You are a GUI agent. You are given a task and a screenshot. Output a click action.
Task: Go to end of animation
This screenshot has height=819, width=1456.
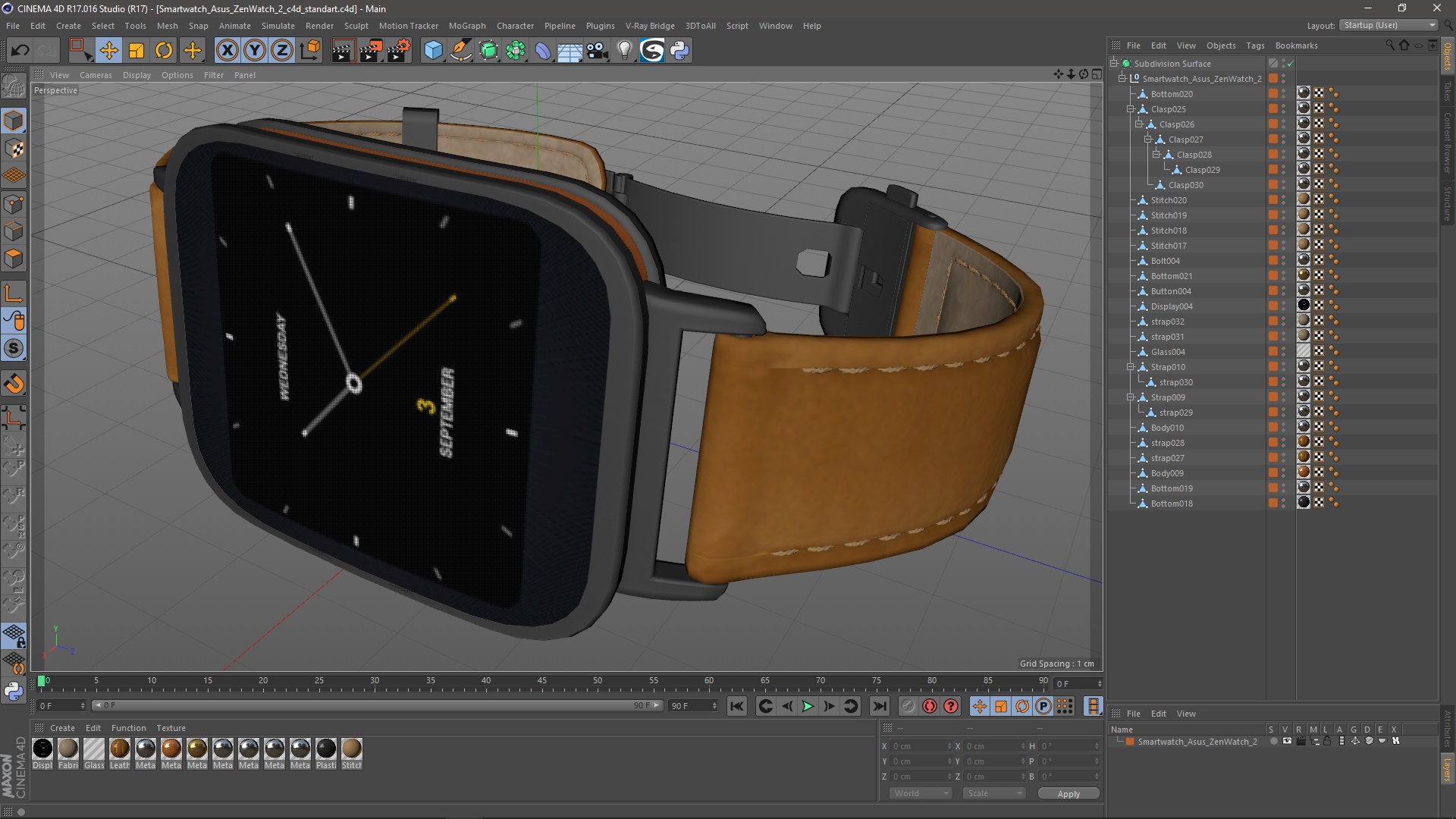coord(880,707)
